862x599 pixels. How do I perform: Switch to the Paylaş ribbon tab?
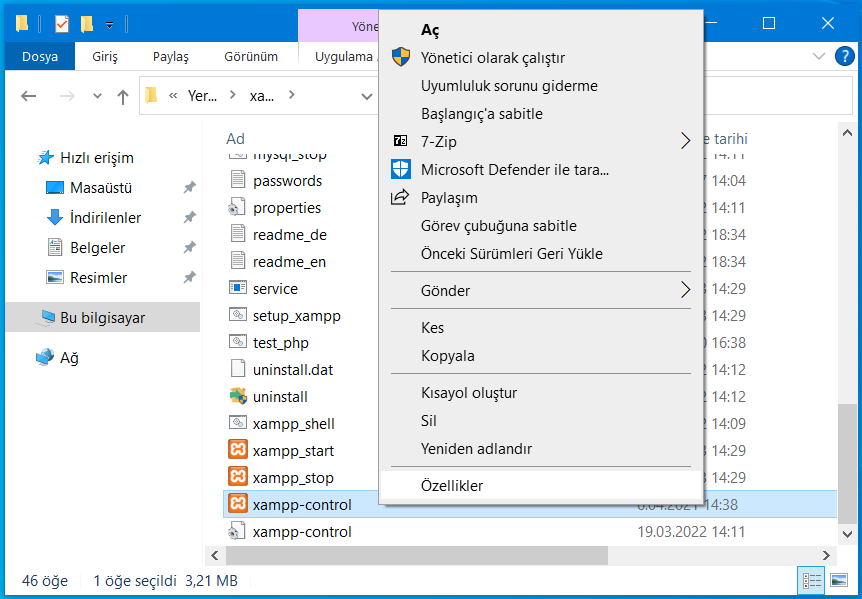(171, 56)
